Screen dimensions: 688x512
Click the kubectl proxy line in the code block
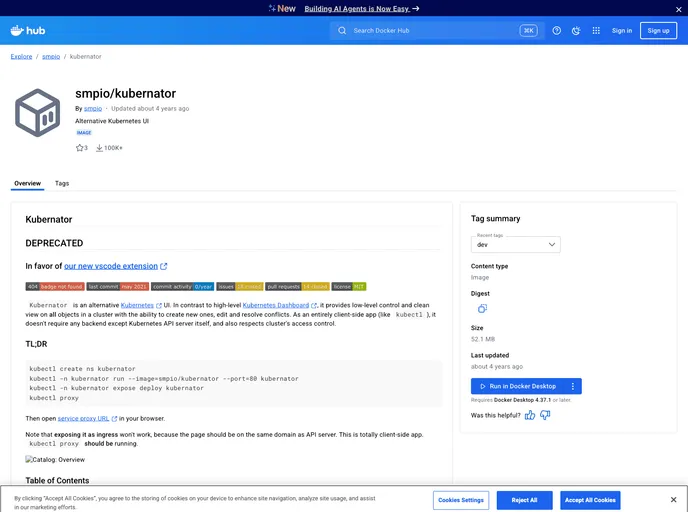54,398
